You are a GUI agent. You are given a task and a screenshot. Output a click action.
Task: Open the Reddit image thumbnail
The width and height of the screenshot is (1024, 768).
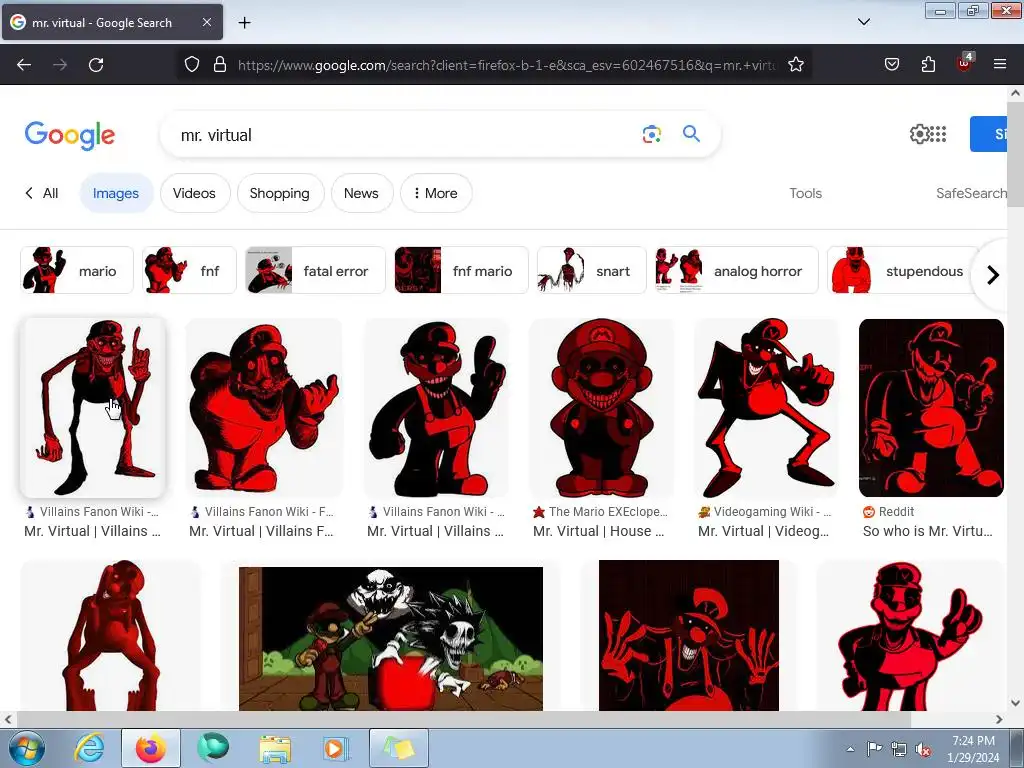coord(931,408)
